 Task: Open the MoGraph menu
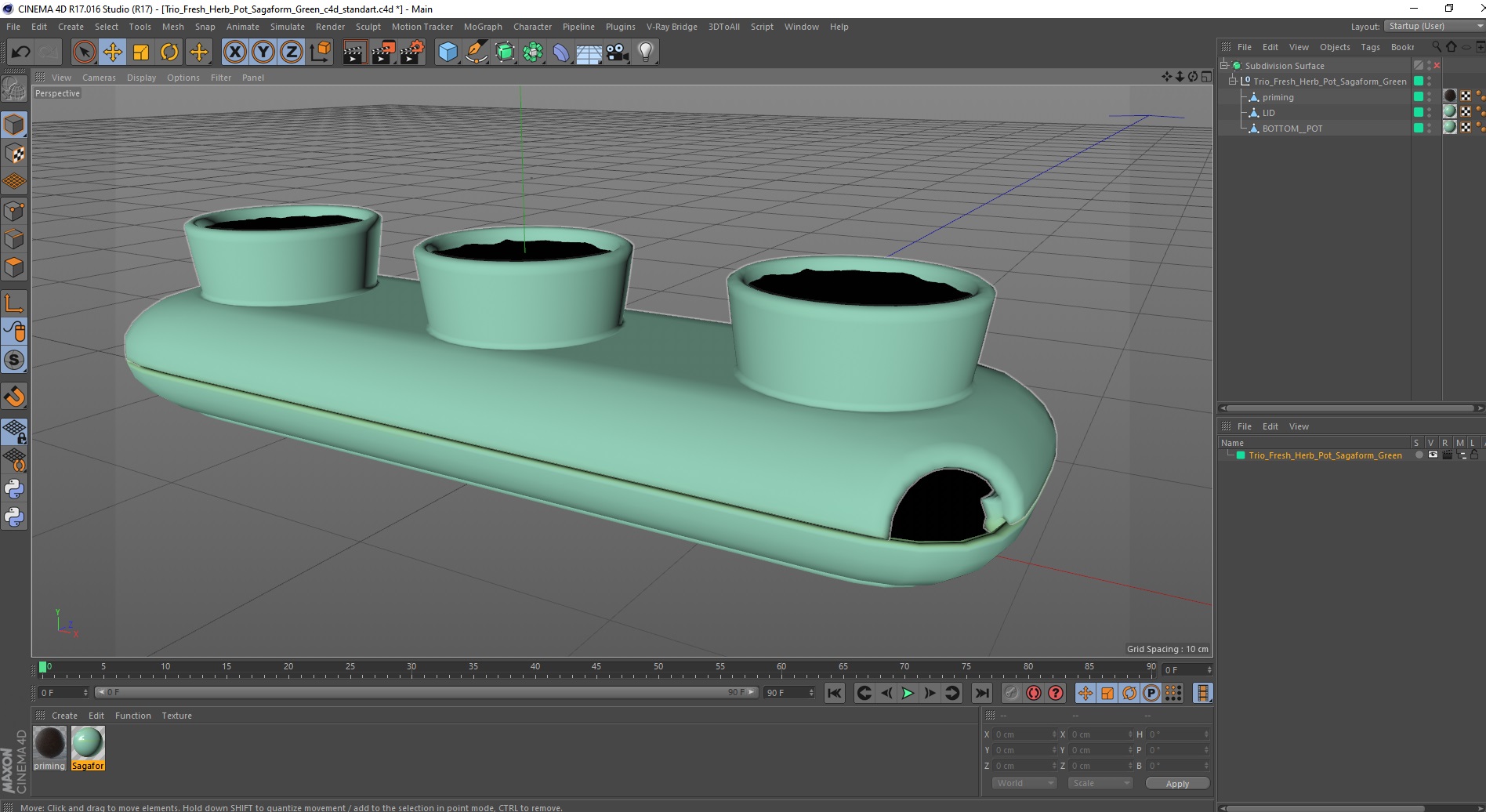(x=483, y=27)
